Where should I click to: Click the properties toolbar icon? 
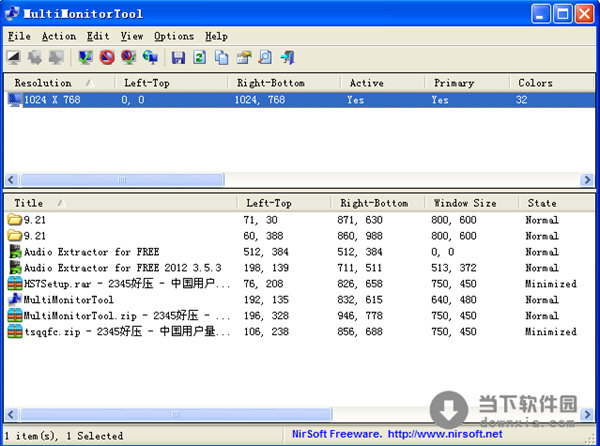coord(243,58)
